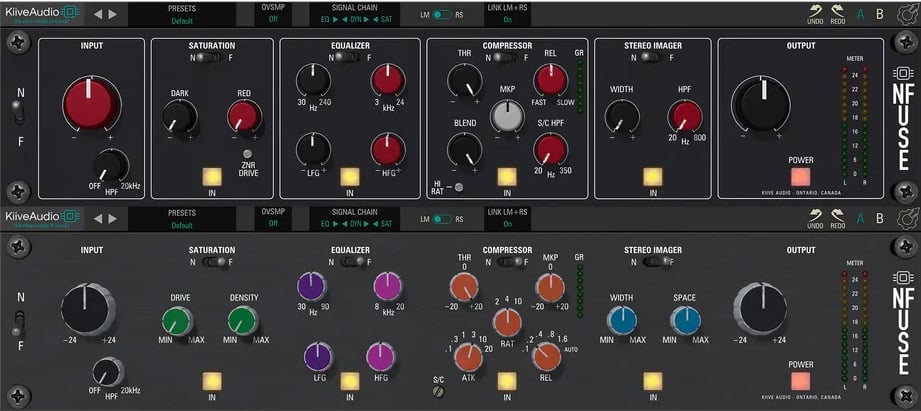Flip global N/F switch on top plugin left
Image resolution: width=921 pixels, height=411 pixels.
19,113
